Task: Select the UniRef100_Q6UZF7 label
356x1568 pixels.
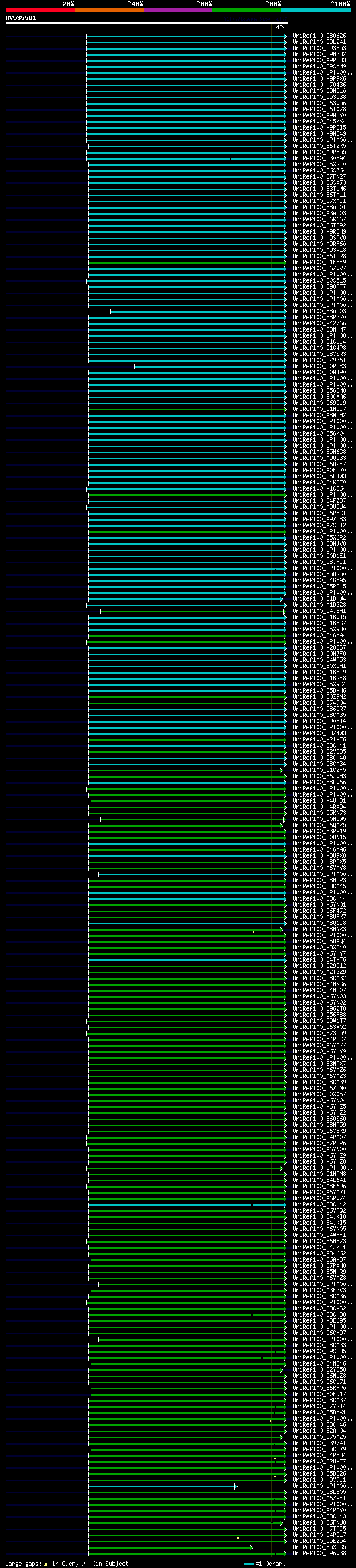Action: pyautogui.click(x=319, y=464)
